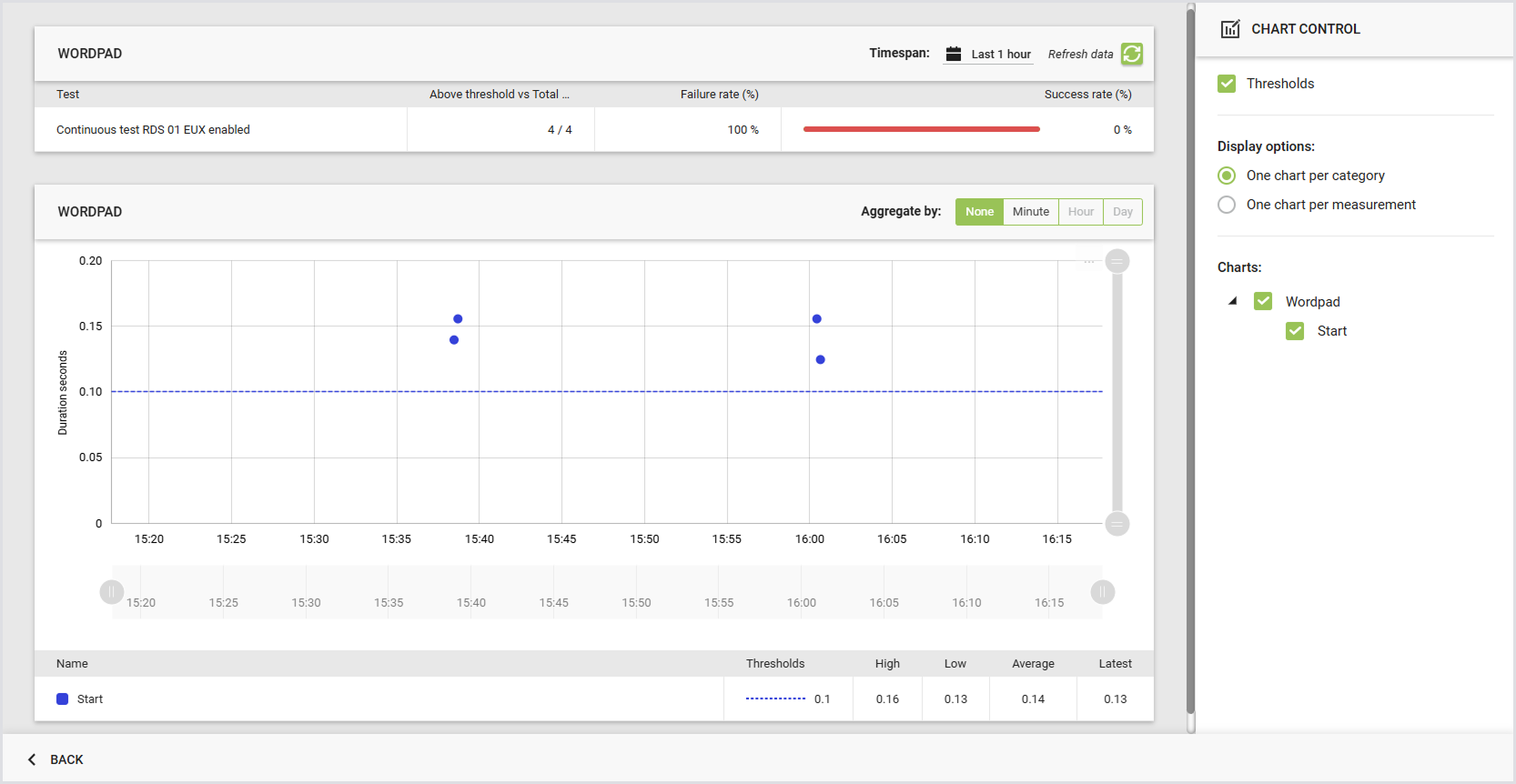This screenshot has height=784, width=1516.
Task: Click the bottom vertical zoom slider handle
Action: pyautogui.click(x=1117, y=524)
